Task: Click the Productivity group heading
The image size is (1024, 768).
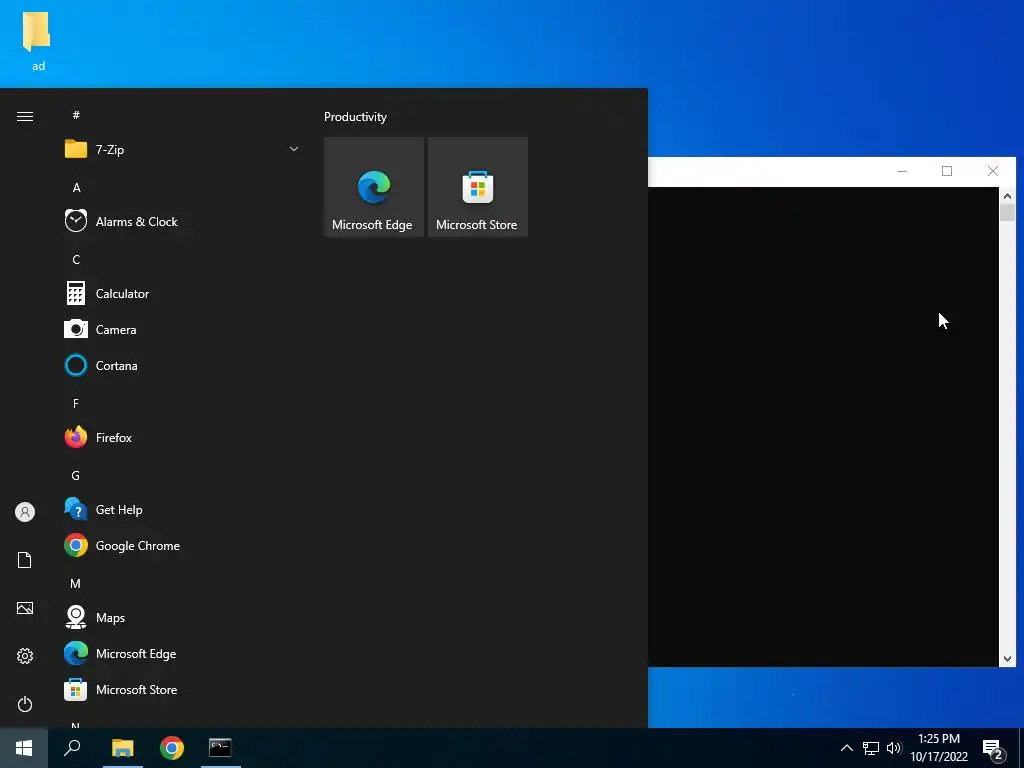Action: [355, 117]
